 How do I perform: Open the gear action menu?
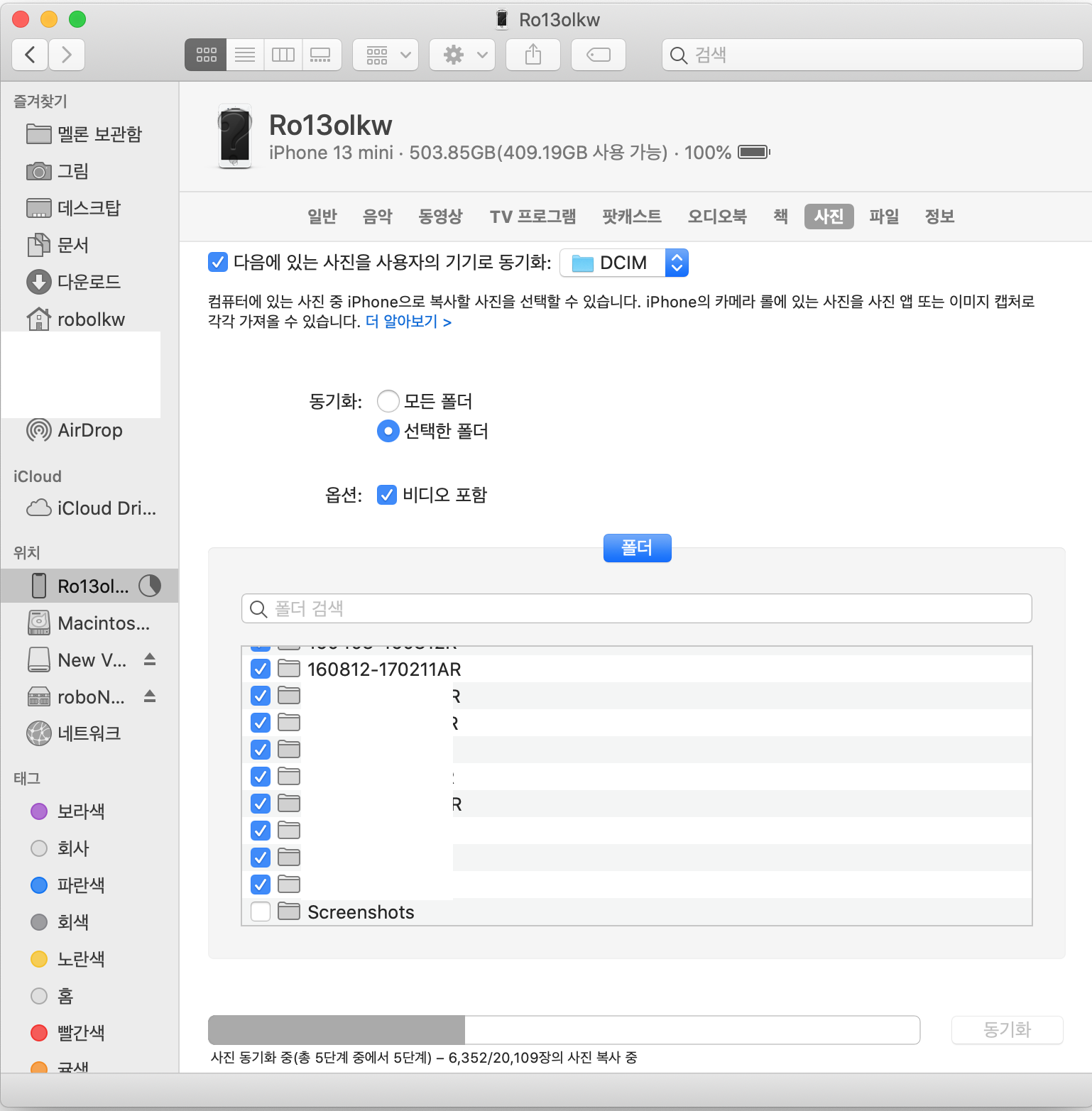coord(462,55)
